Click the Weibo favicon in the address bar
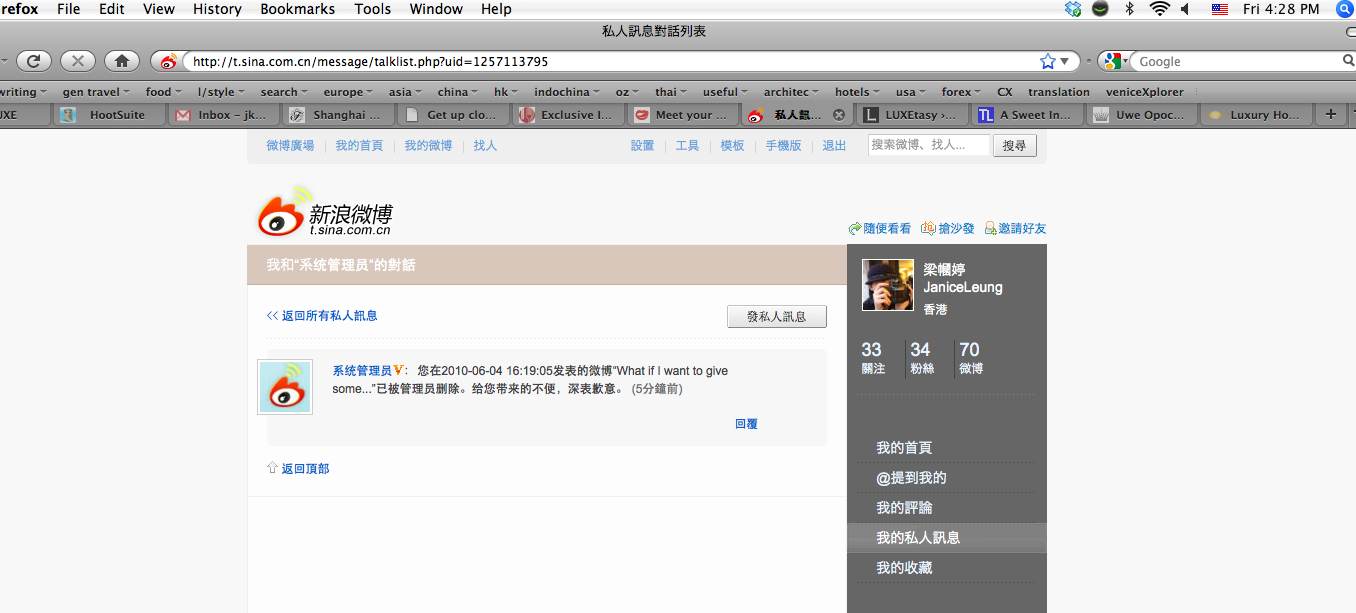The width and height of the screenshot is (1356, 613). tap(169, 61)
